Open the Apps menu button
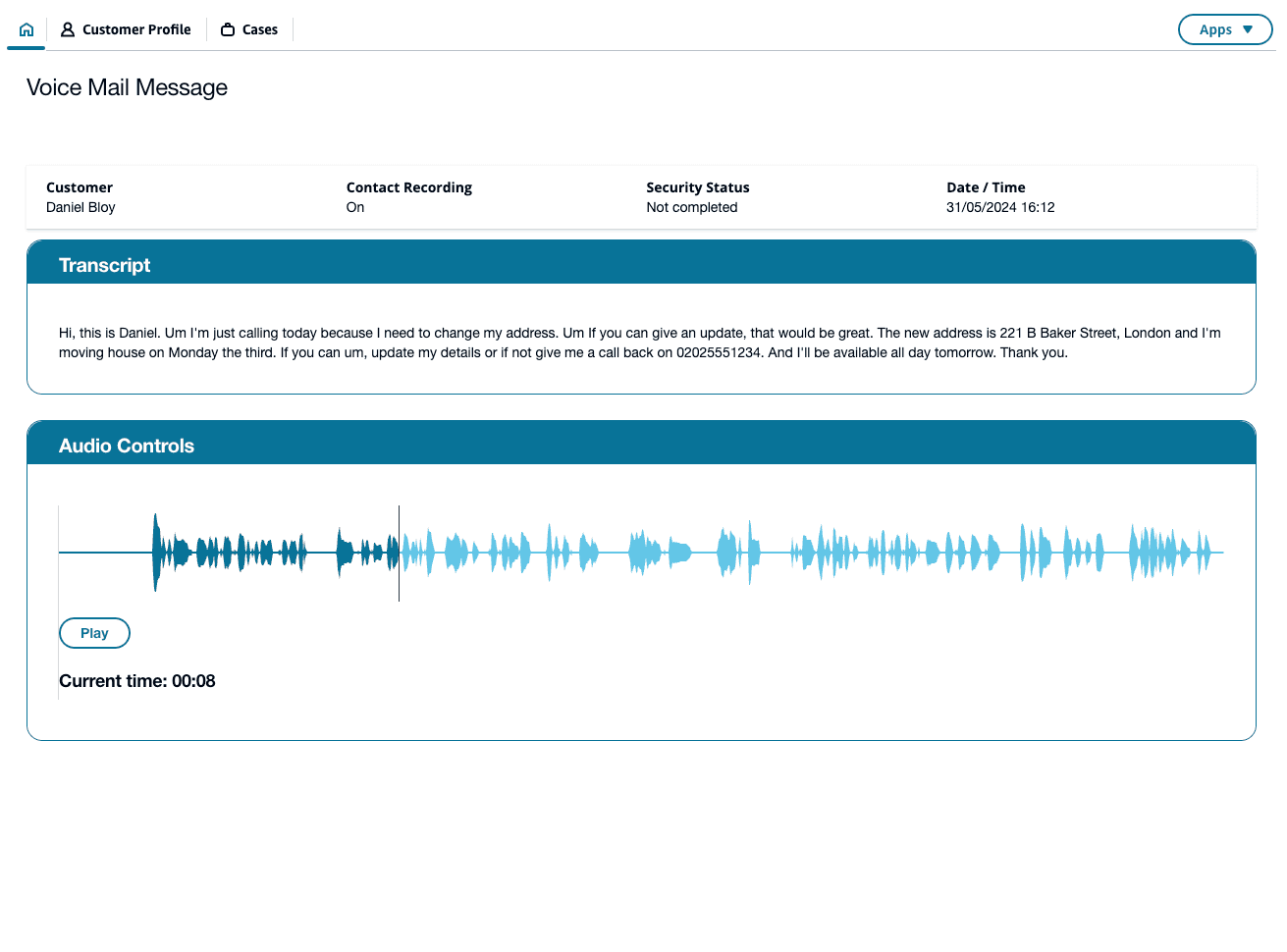The height and width of the screenshot is (952, 1287). [1224, 29]
